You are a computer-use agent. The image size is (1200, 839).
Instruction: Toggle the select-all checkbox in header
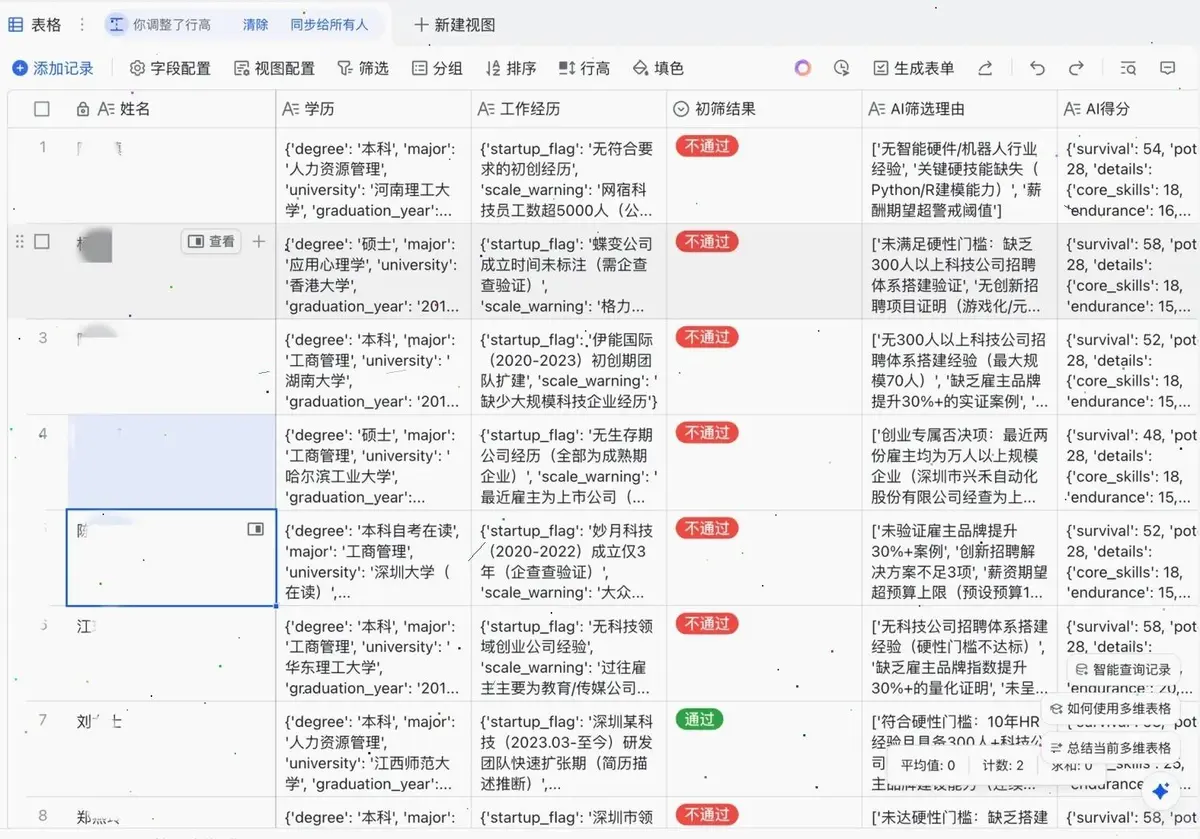pos(42,108)
